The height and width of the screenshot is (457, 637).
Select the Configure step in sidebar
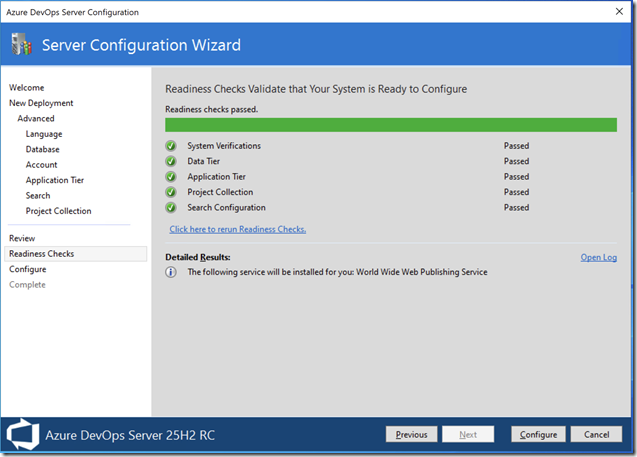28,269
